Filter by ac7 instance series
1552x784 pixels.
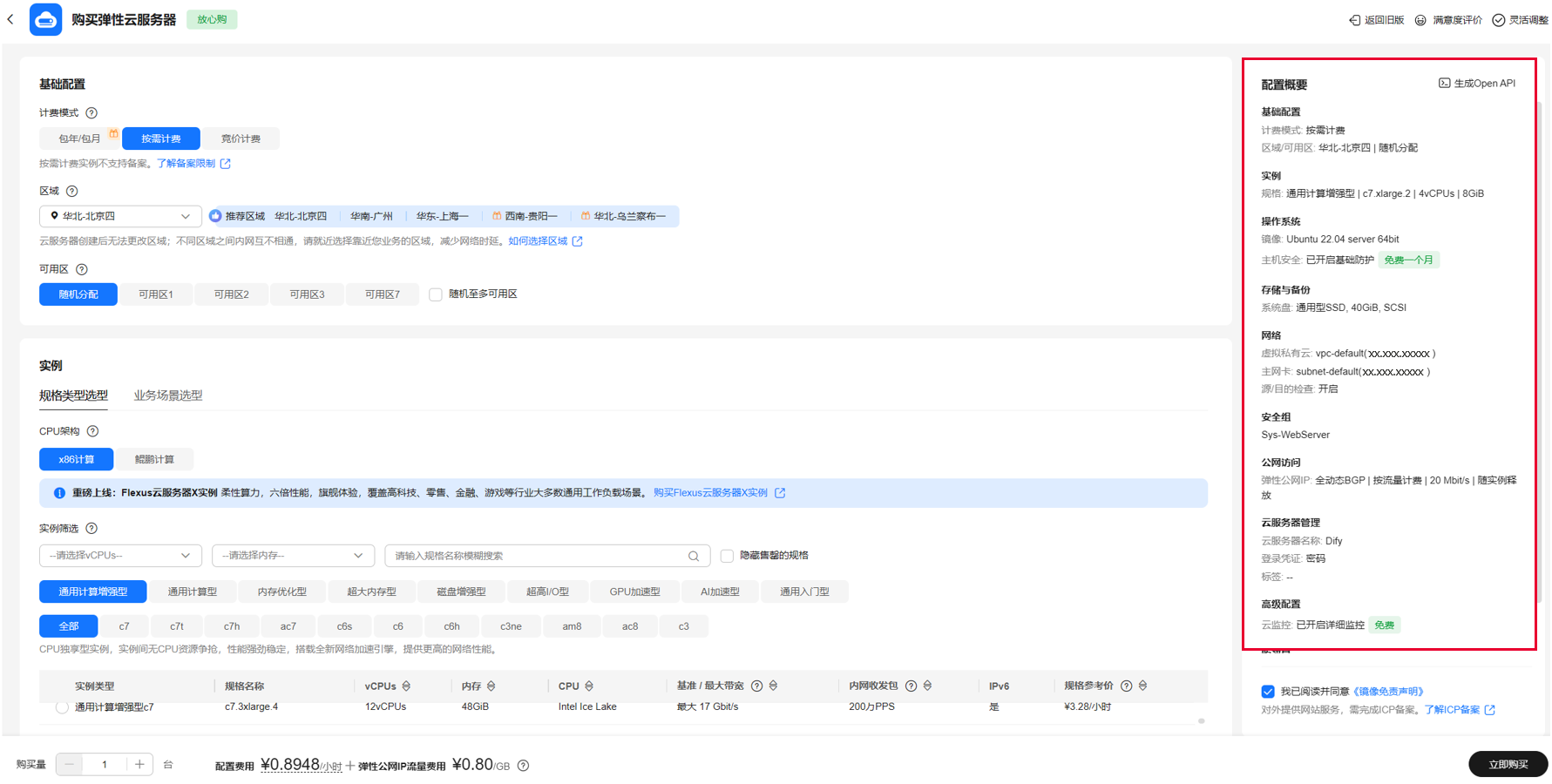288,626
